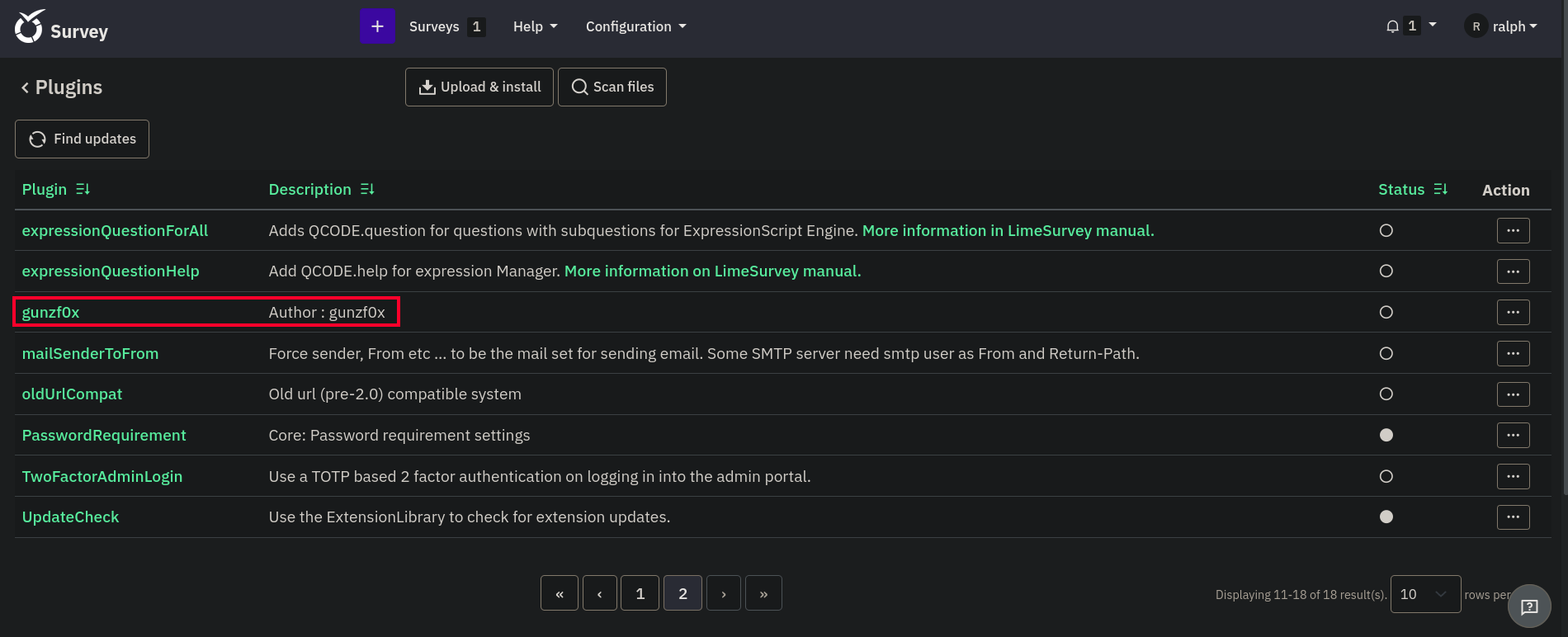The height and width of the screenshot is (637, 1568).
Task: Open action menu for PasswordRequirement
Action: [1513, 435]
